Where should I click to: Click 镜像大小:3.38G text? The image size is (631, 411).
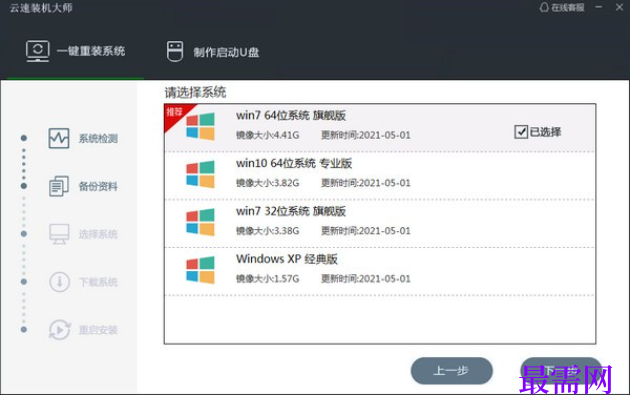click(268, 231)
